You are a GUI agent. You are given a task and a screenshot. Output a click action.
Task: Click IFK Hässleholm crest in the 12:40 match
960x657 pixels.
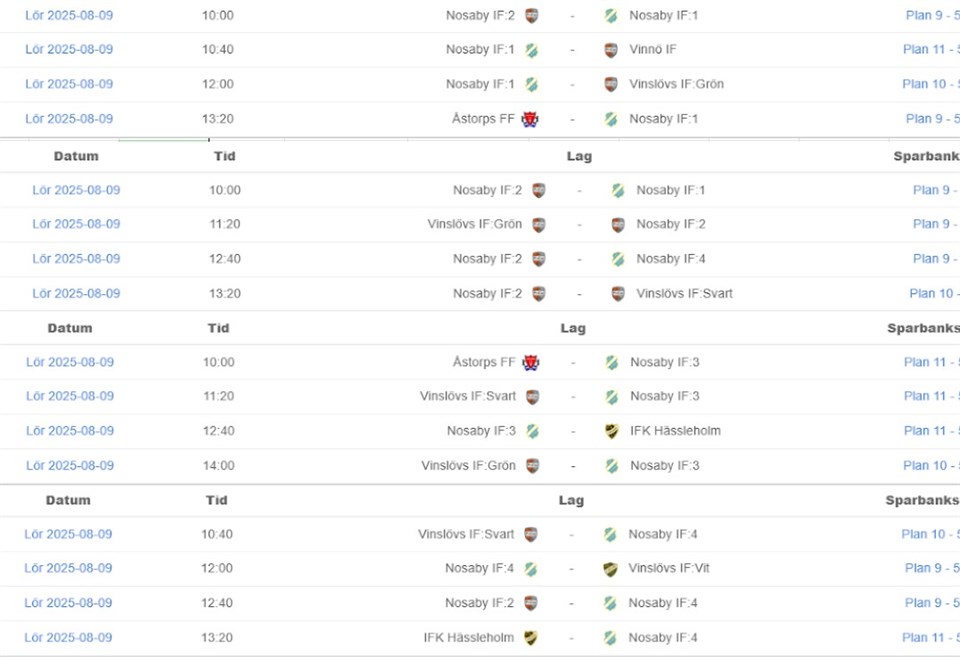611,431
